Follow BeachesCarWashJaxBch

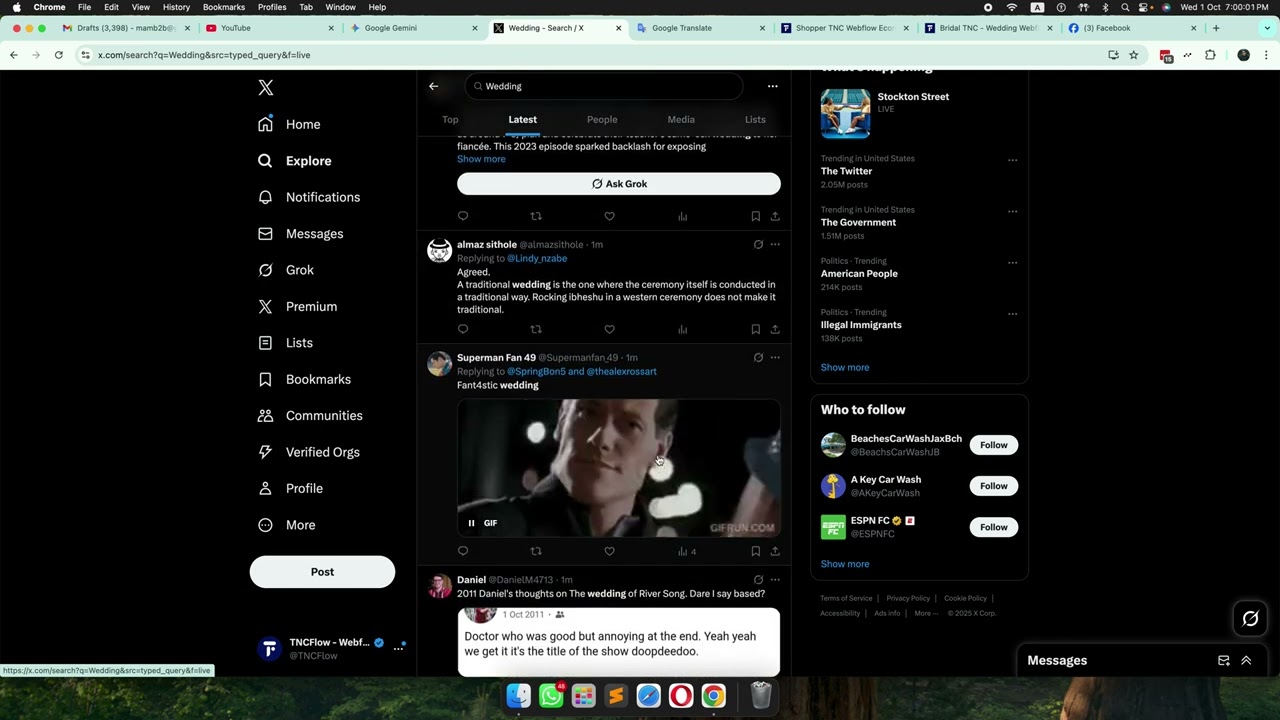click(993, 445)
